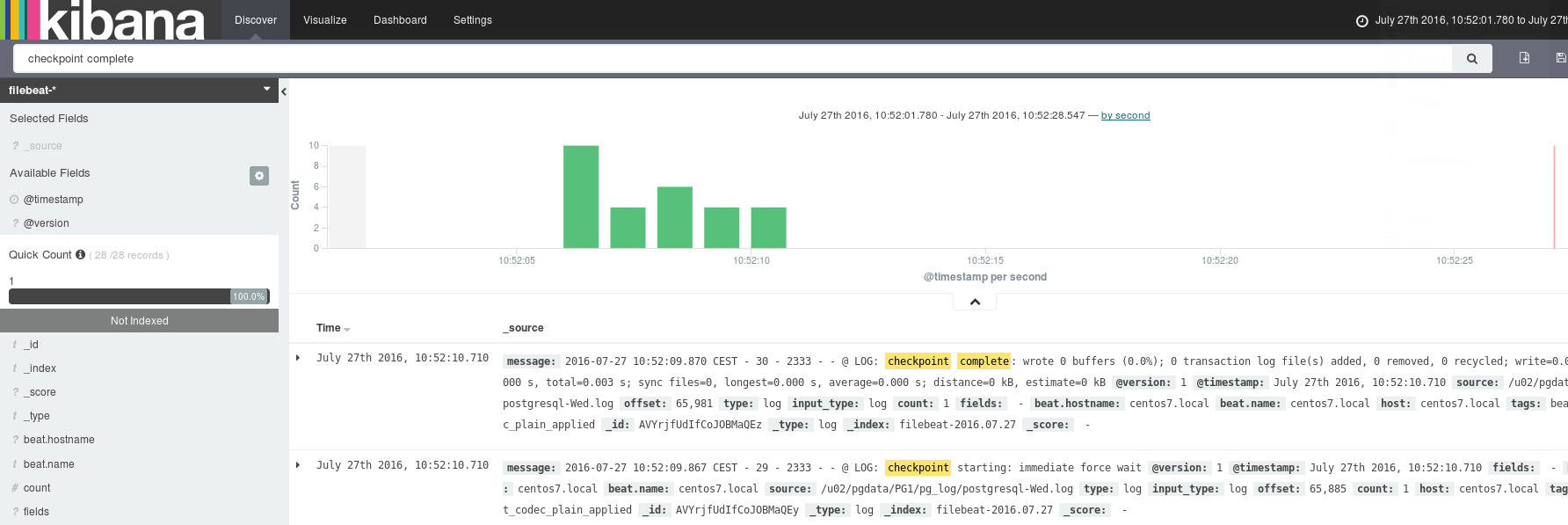Select the beat.hostname field

pos(59,440)
